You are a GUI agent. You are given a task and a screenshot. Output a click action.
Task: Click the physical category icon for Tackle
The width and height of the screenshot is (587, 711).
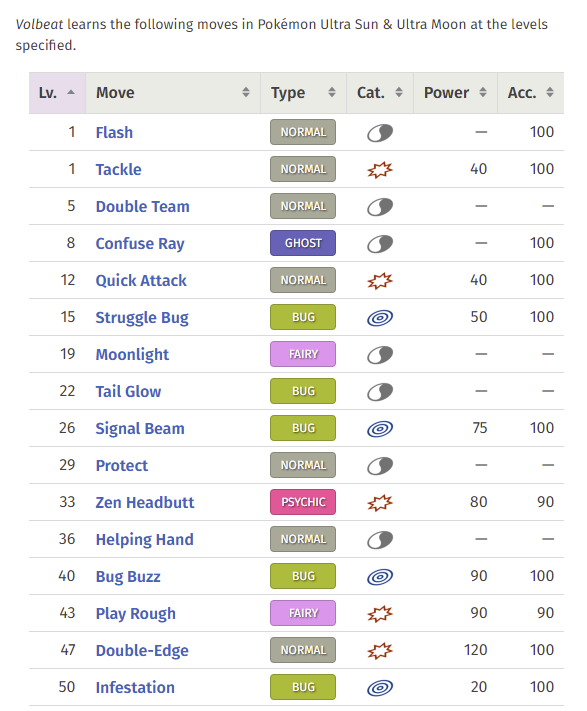pos(380,170)
